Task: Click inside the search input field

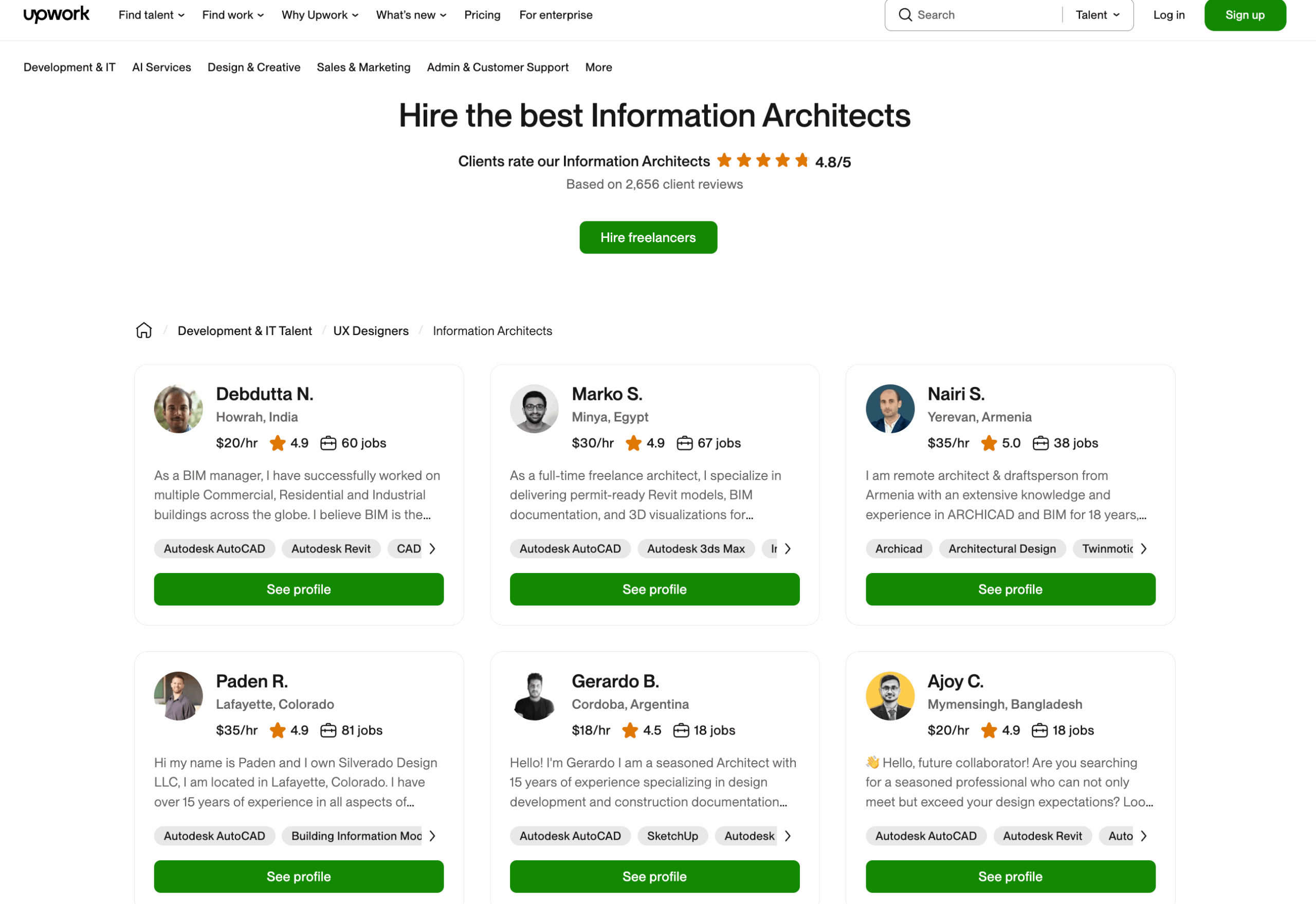Action: point(974,15)
